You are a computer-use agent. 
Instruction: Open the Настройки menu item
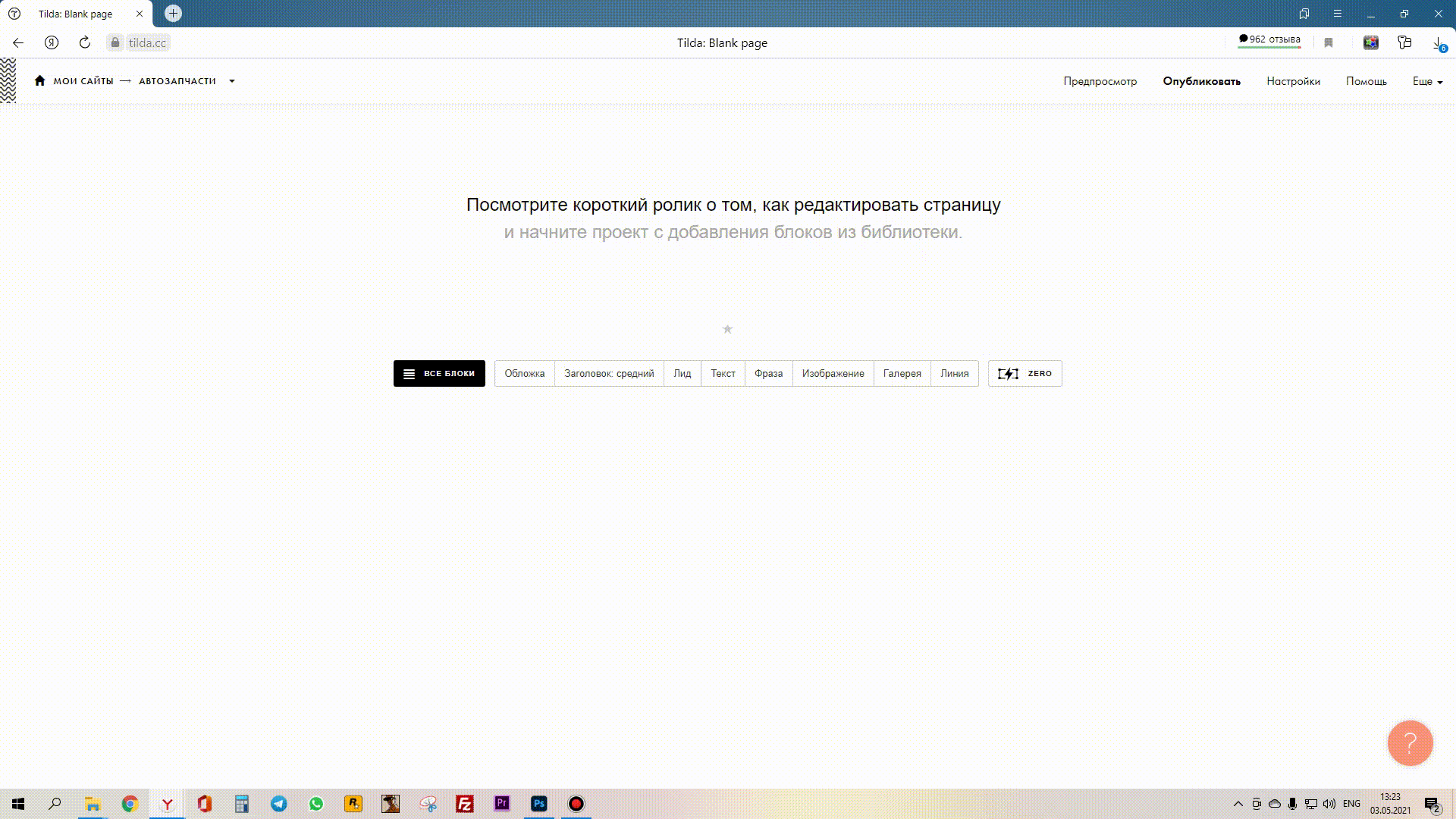click(1293, 81)
